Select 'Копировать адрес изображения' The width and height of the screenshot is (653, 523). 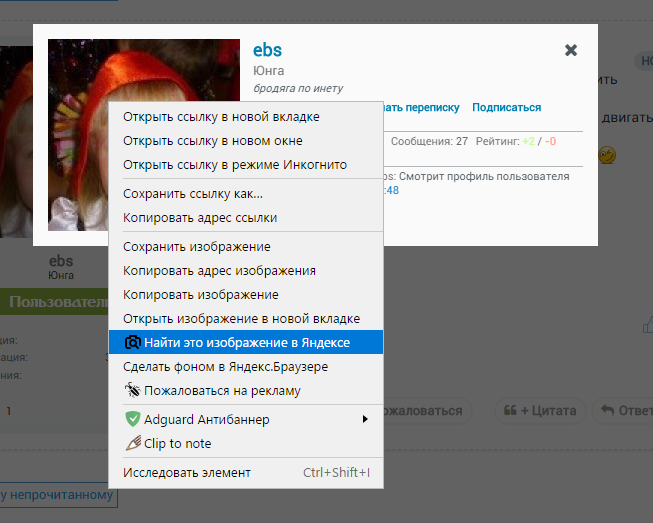[246, 271]
